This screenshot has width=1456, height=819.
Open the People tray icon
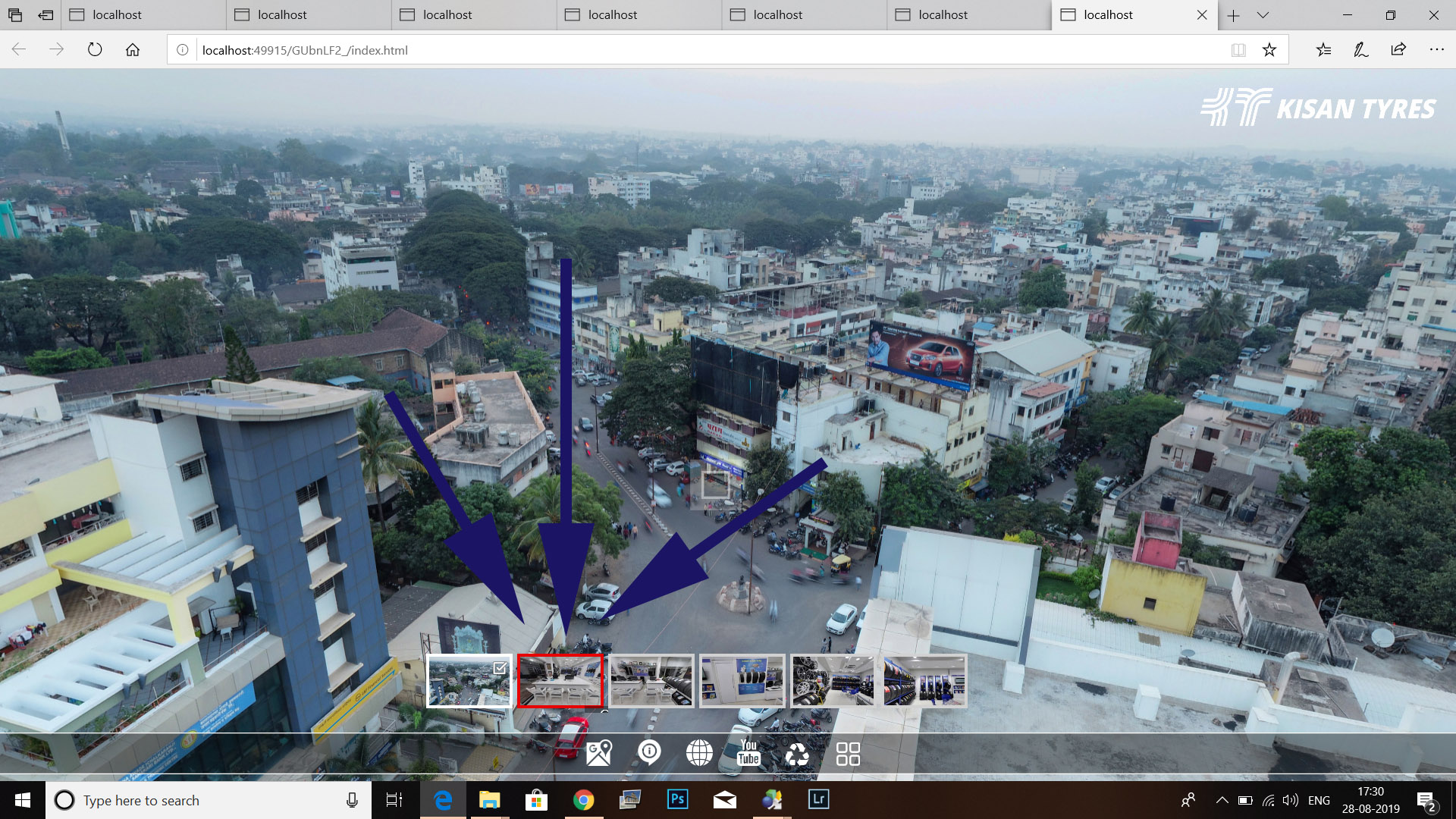click(1188, 800)
